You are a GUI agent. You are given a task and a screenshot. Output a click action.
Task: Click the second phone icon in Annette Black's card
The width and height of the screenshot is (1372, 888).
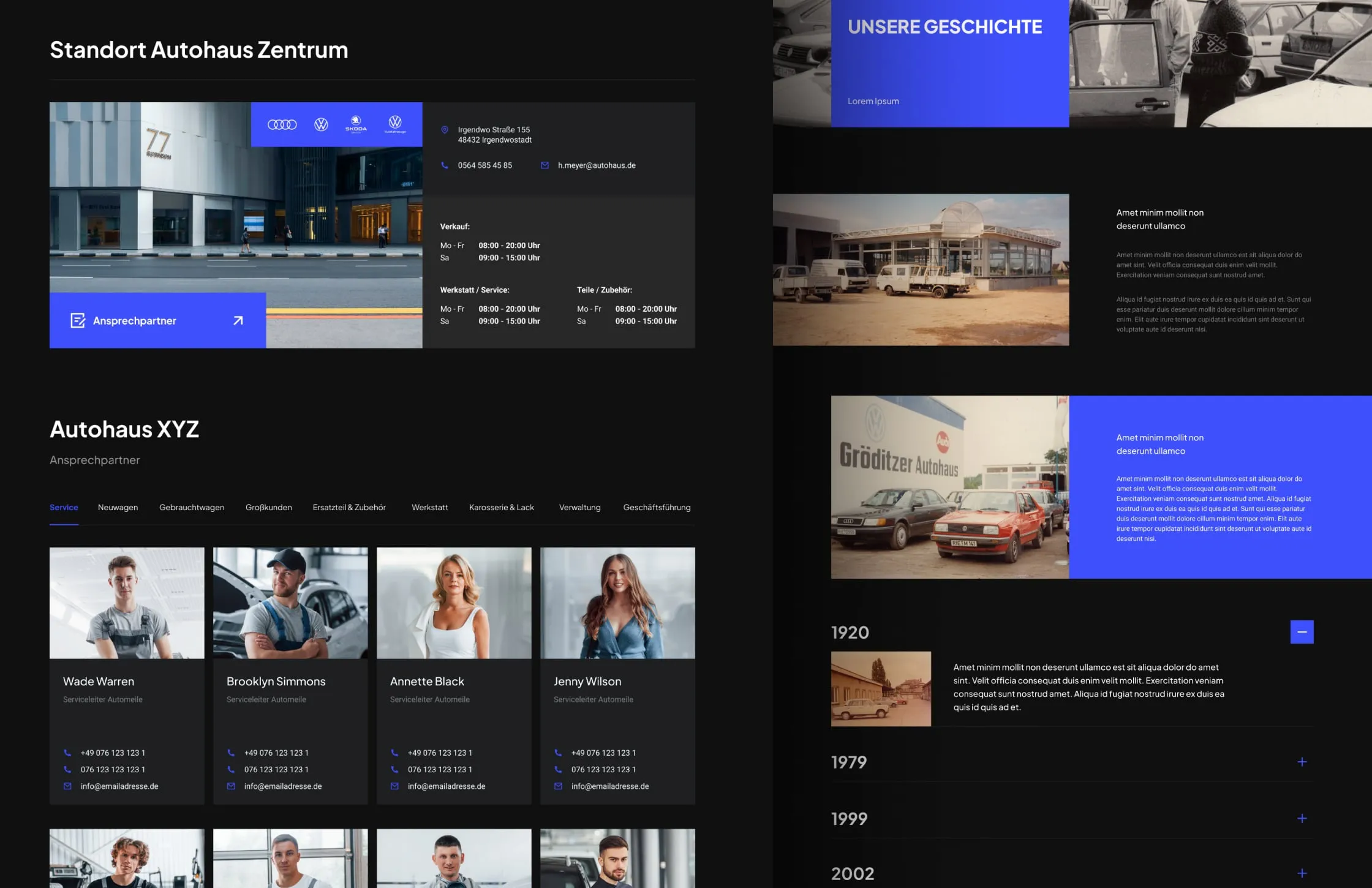[394, 769]
